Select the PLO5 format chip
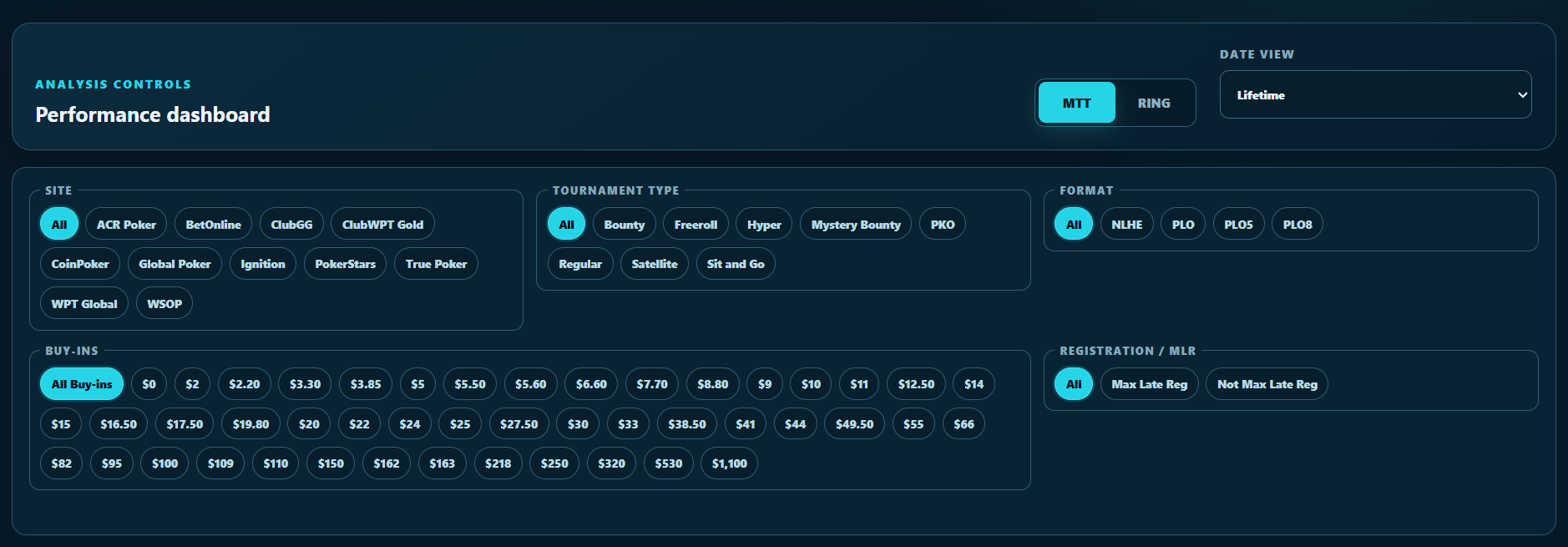 click(x=1238, y=224)
